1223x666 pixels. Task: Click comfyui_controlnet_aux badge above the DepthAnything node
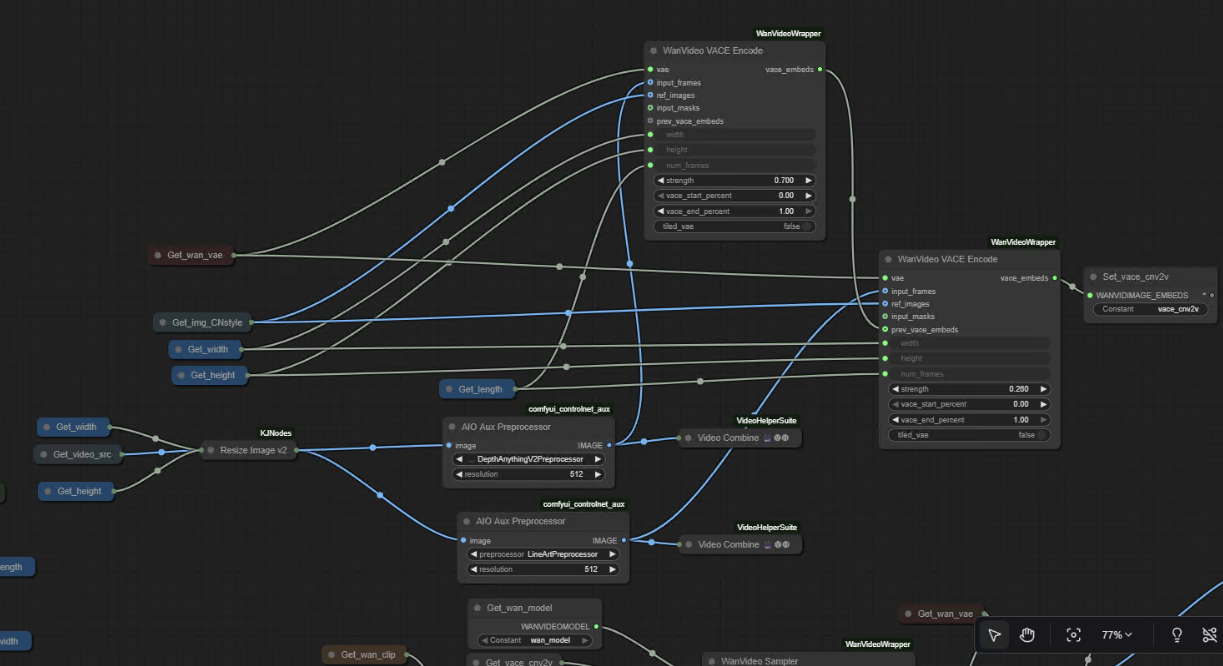569,409
